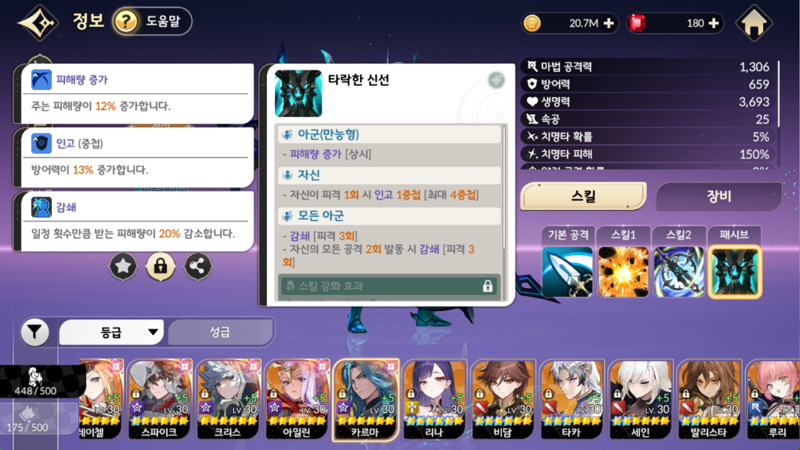Go to the home screen icon
The image size is (800, 450).
point(754,23)
